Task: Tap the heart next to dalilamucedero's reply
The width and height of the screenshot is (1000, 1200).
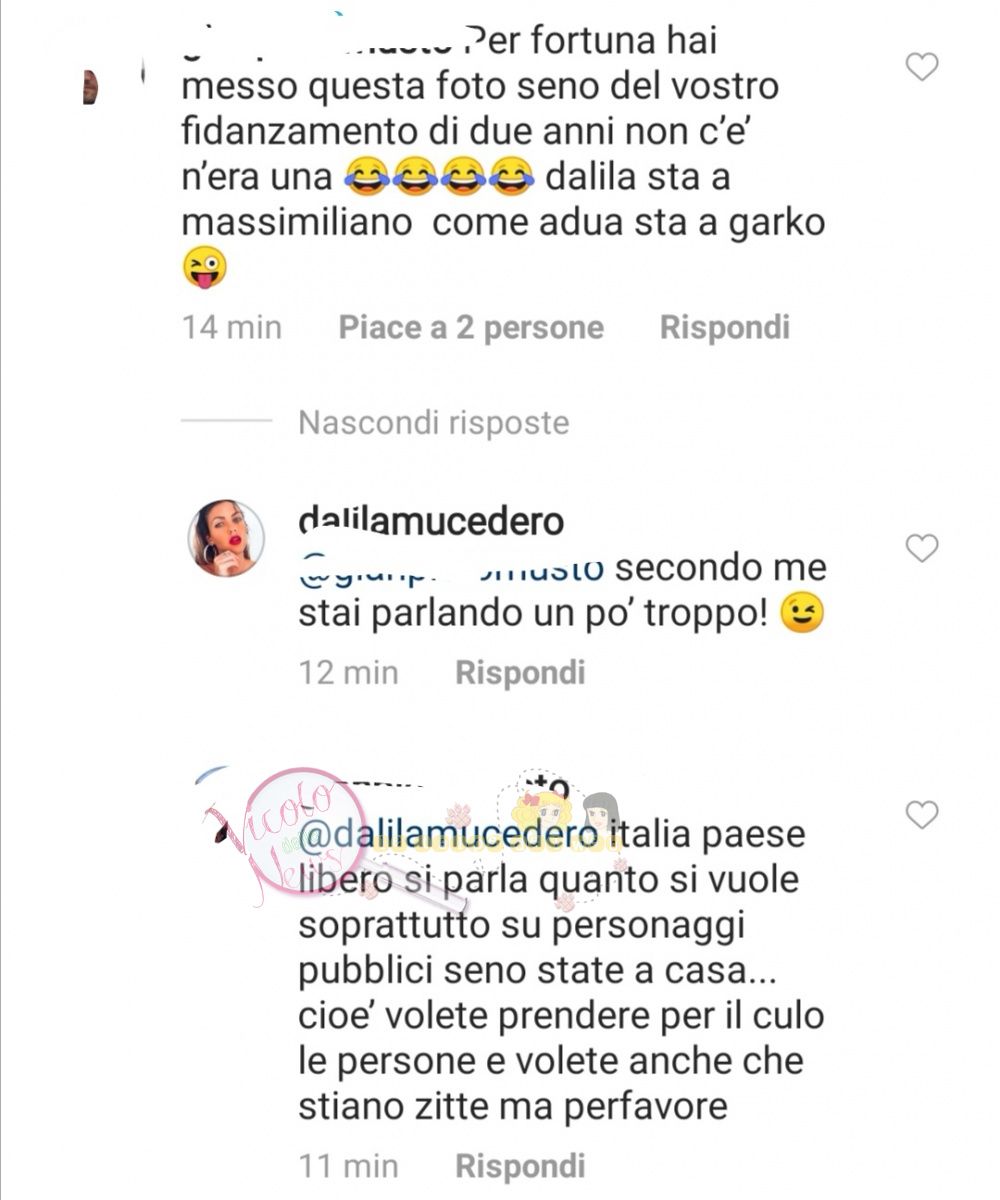Action: click(x=921, y=547)
